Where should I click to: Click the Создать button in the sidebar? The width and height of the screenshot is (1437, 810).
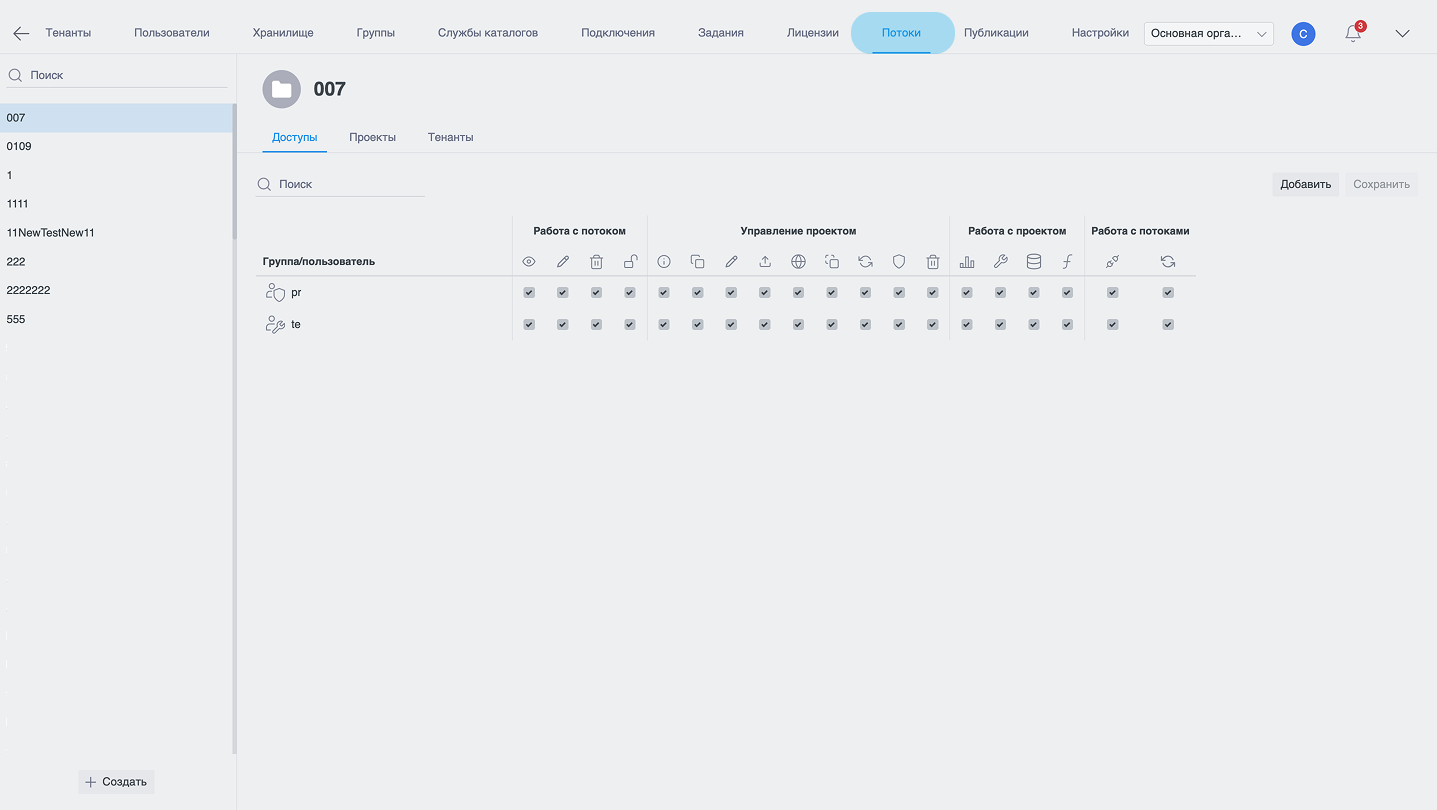coord(116,782)
